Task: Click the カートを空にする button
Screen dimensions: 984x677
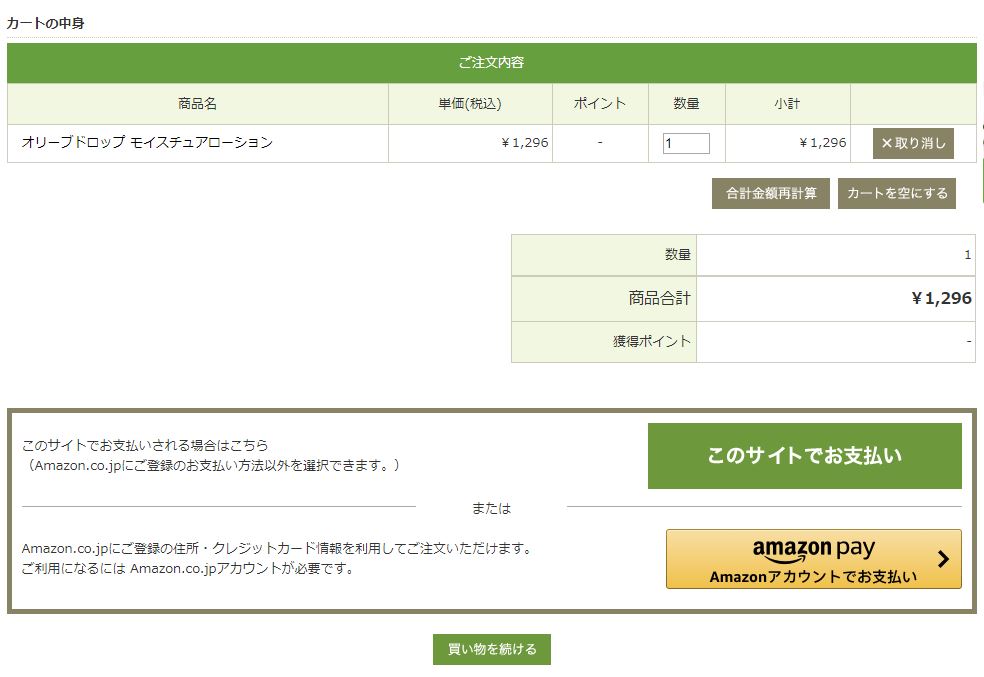Action: [897, 193]
